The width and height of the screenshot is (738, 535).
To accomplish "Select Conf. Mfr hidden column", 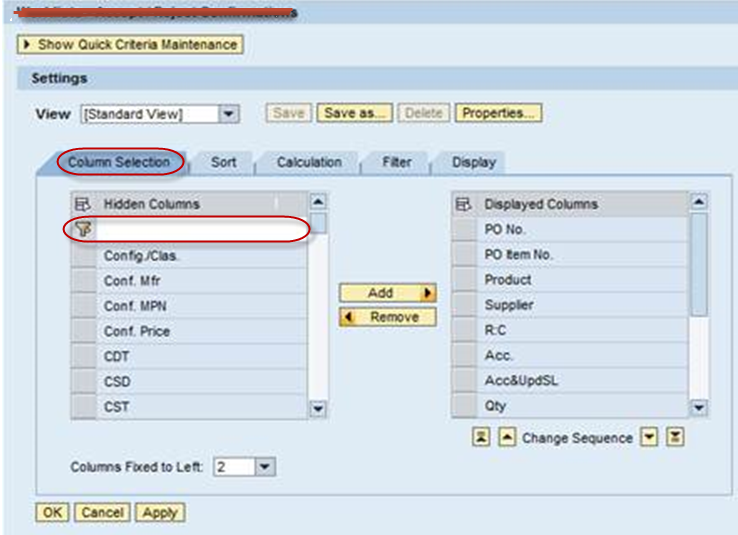I will [x=202, y=281].
